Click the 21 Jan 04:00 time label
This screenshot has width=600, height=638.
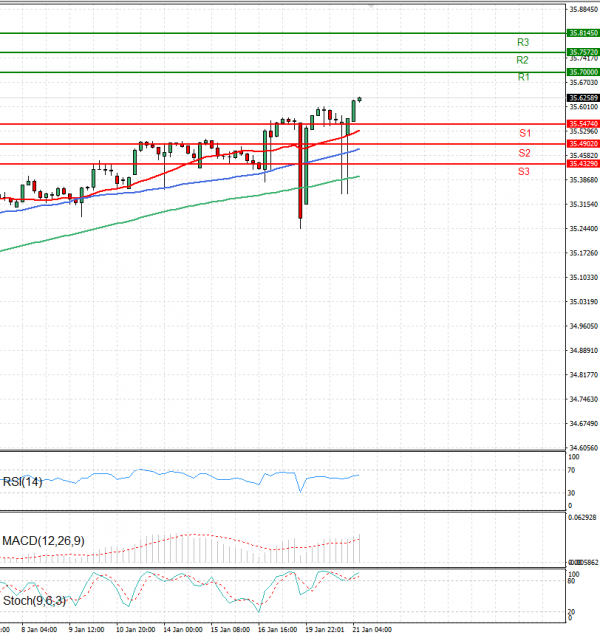point(372,629)
